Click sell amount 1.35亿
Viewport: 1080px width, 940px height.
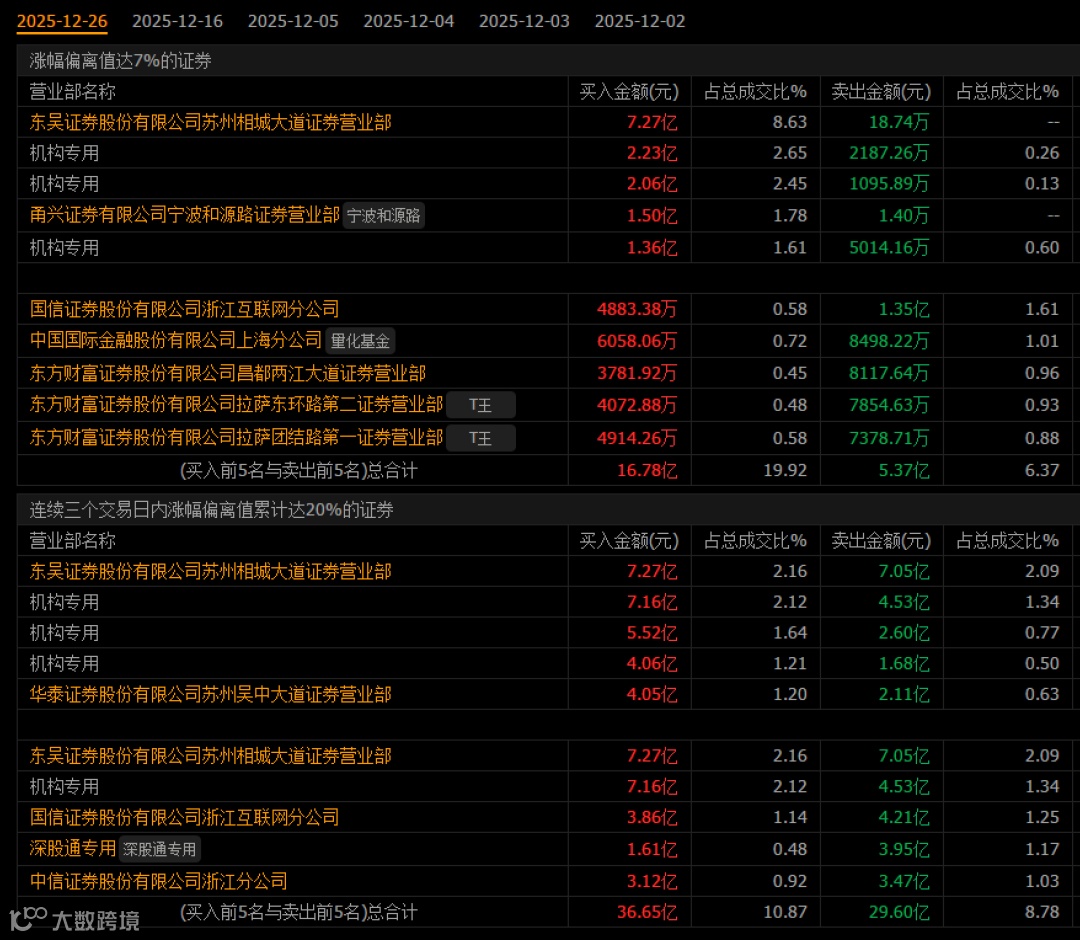[x=904, y=309]
